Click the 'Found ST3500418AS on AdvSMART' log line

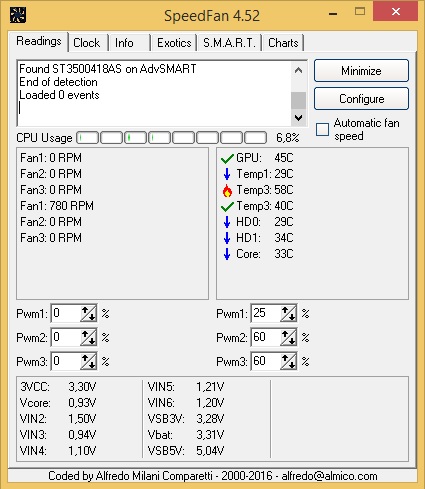coord(108,69)
